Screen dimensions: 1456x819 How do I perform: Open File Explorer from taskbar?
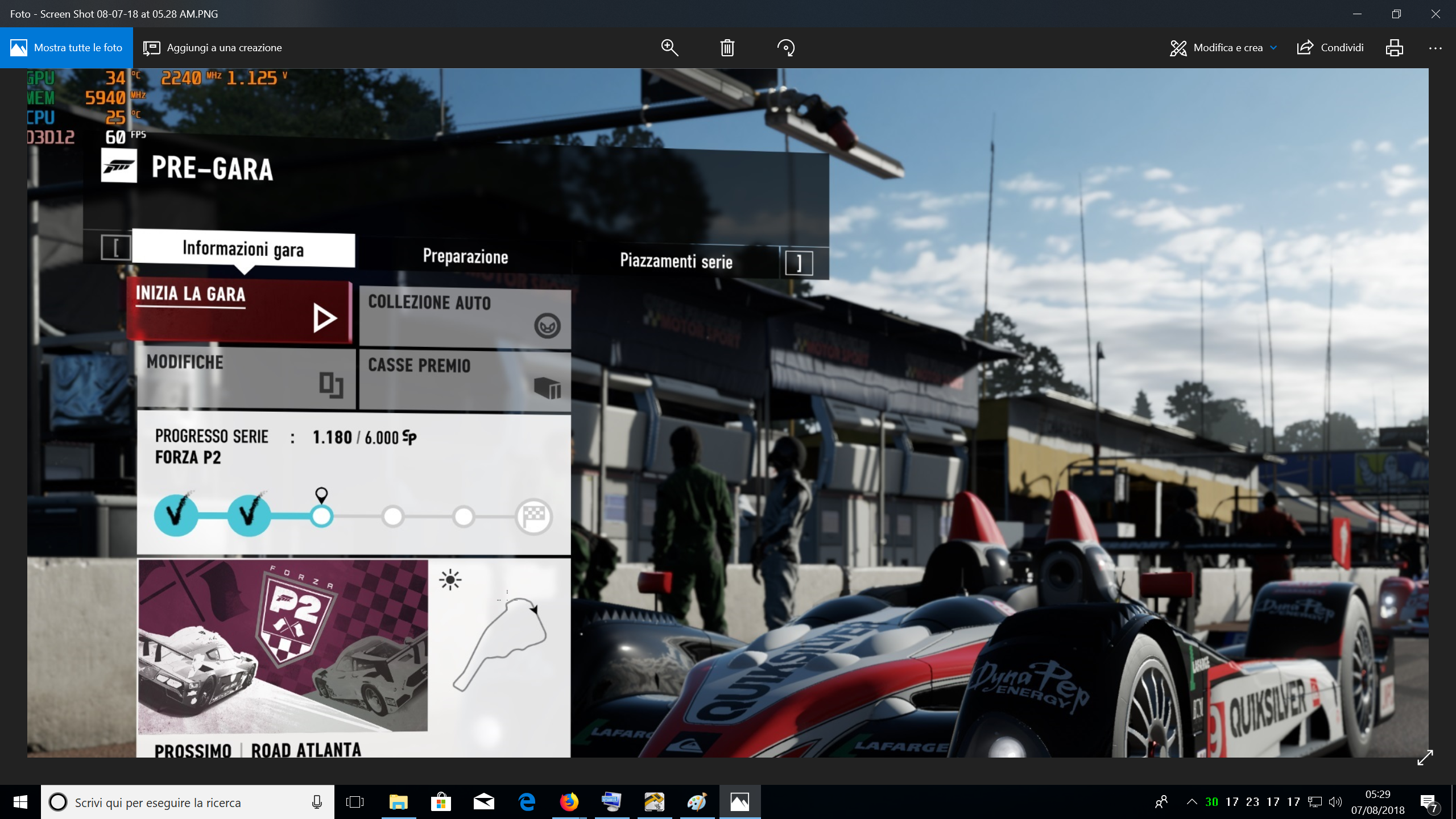[398, 802]
